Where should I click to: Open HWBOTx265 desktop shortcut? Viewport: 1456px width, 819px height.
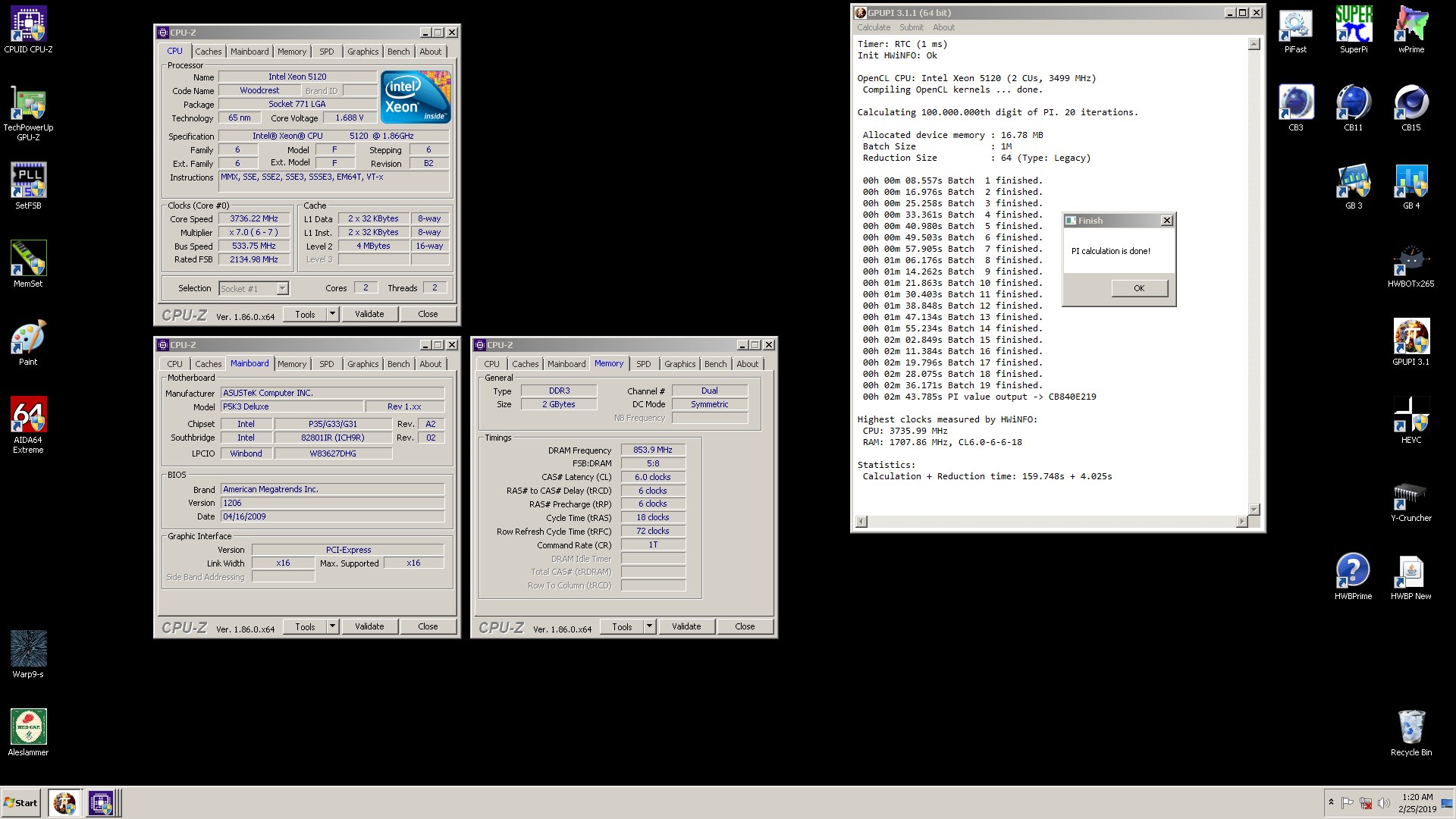tap(1411, 265)
